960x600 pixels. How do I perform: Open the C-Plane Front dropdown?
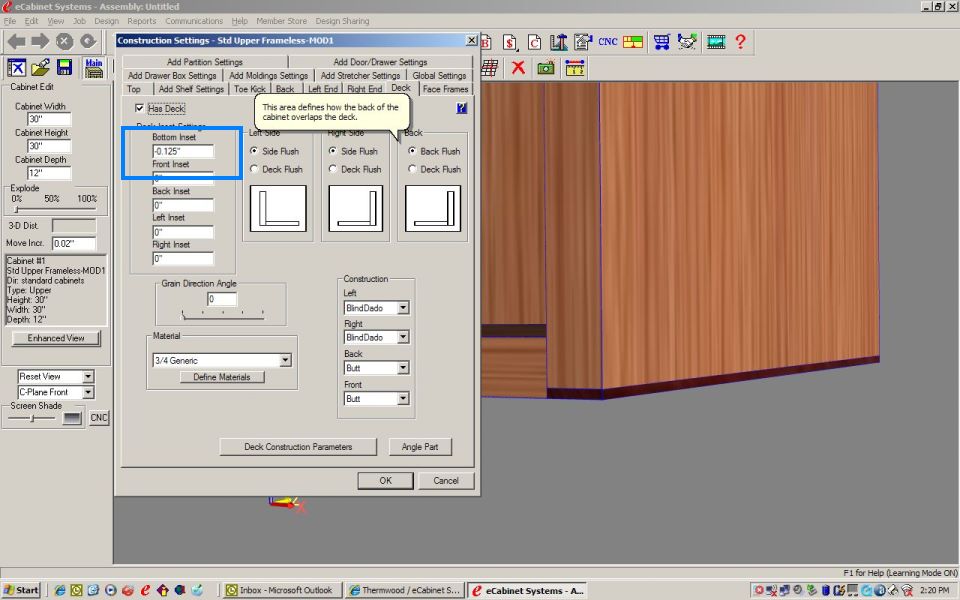click(x=88, y=392)
